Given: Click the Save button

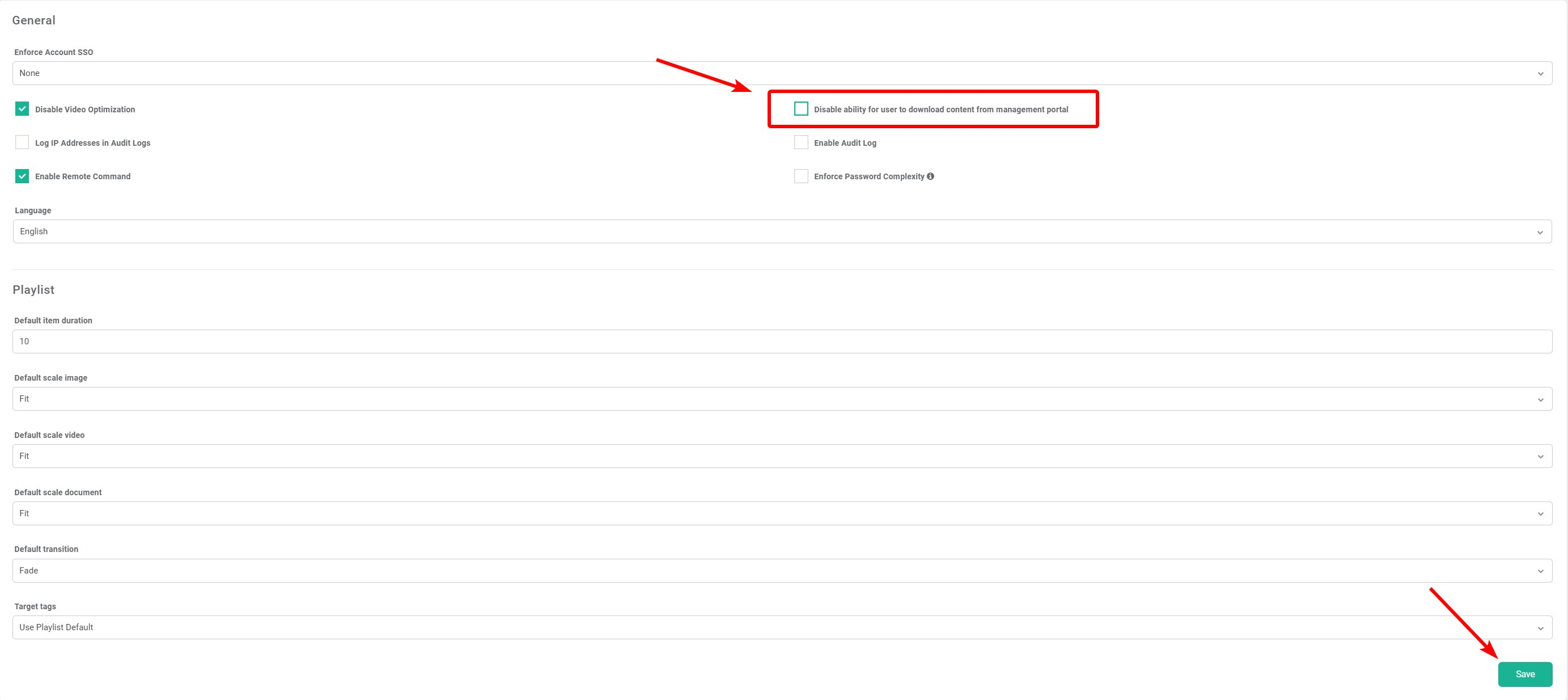Looking at the screenshot, I should 1525,674.
